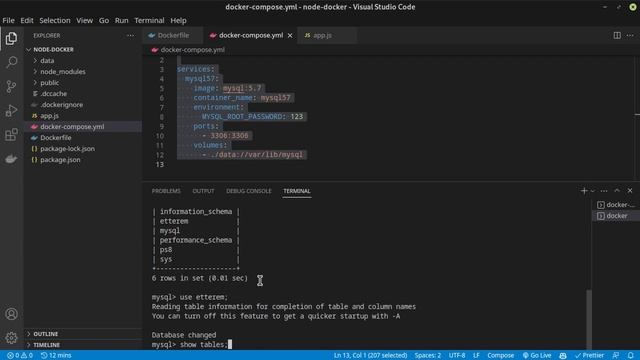Viewport: 640px width, 360px height.
Task: Split the editor to the right
Action: pos(617,36)
